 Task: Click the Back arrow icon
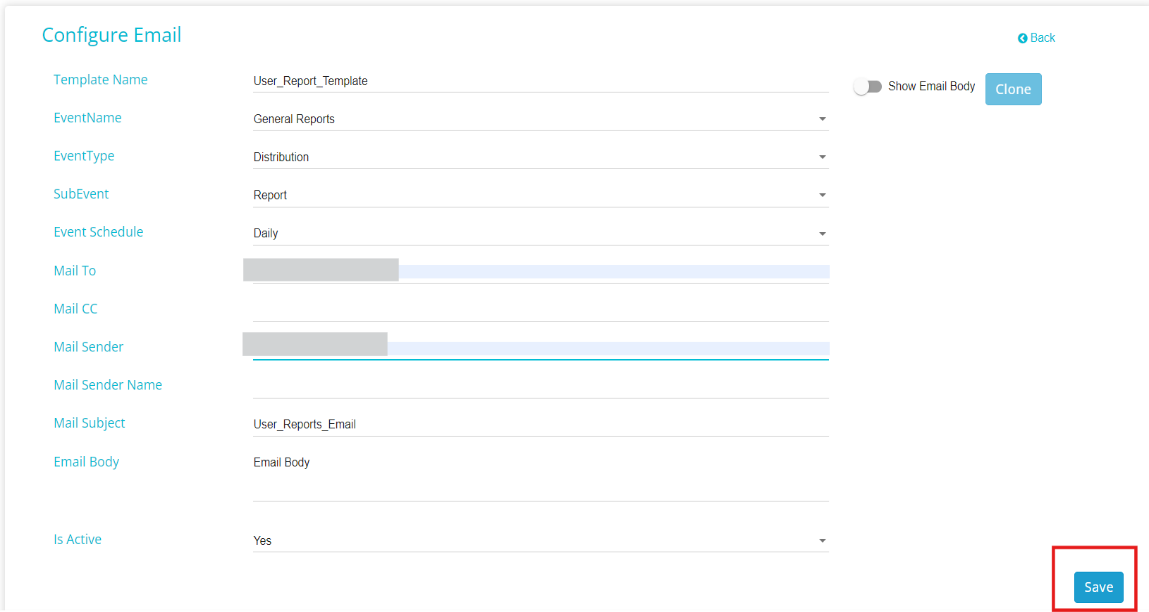tap(1022, 38)
